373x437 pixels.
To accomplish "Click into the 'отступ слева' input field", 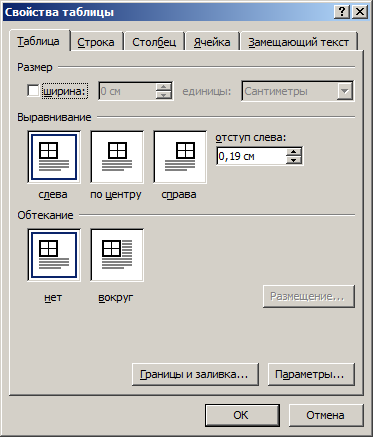I will coord(252,156).
